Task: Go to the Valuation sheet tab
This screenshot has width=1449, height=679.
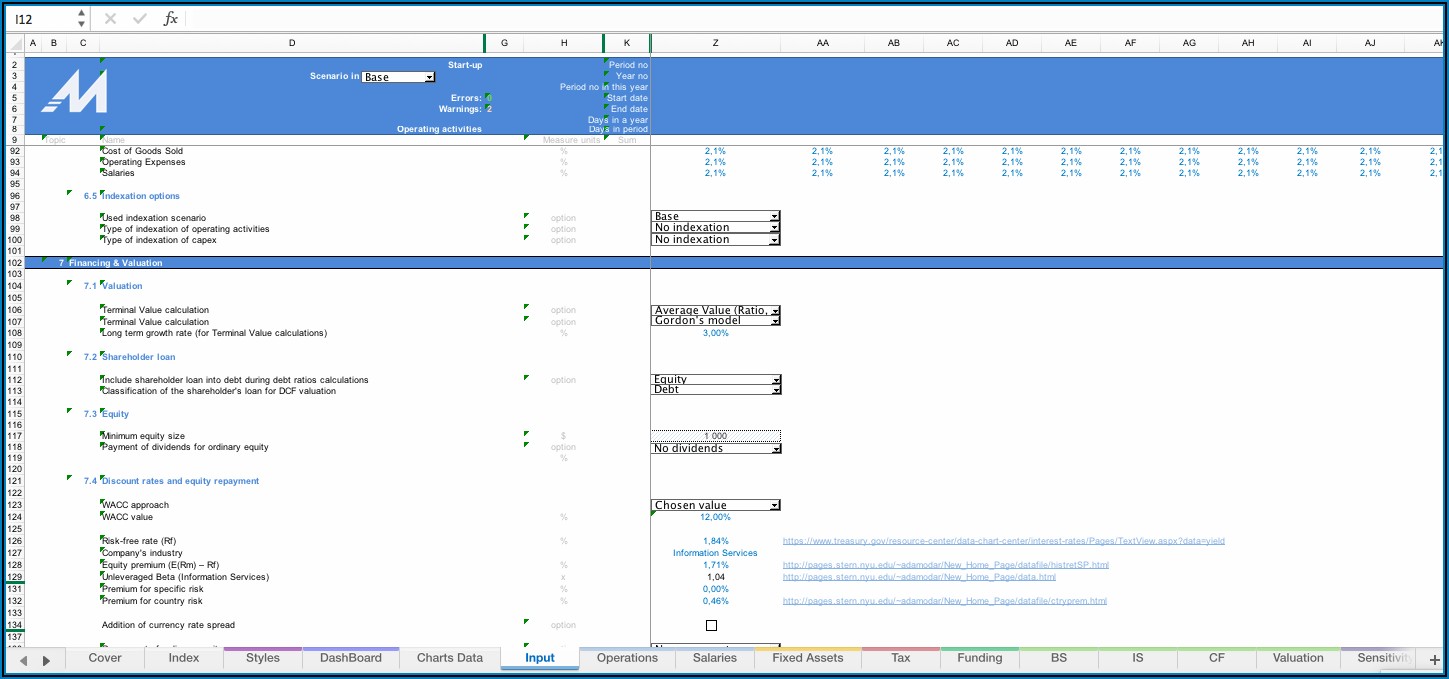Action: pos(1298,658)
